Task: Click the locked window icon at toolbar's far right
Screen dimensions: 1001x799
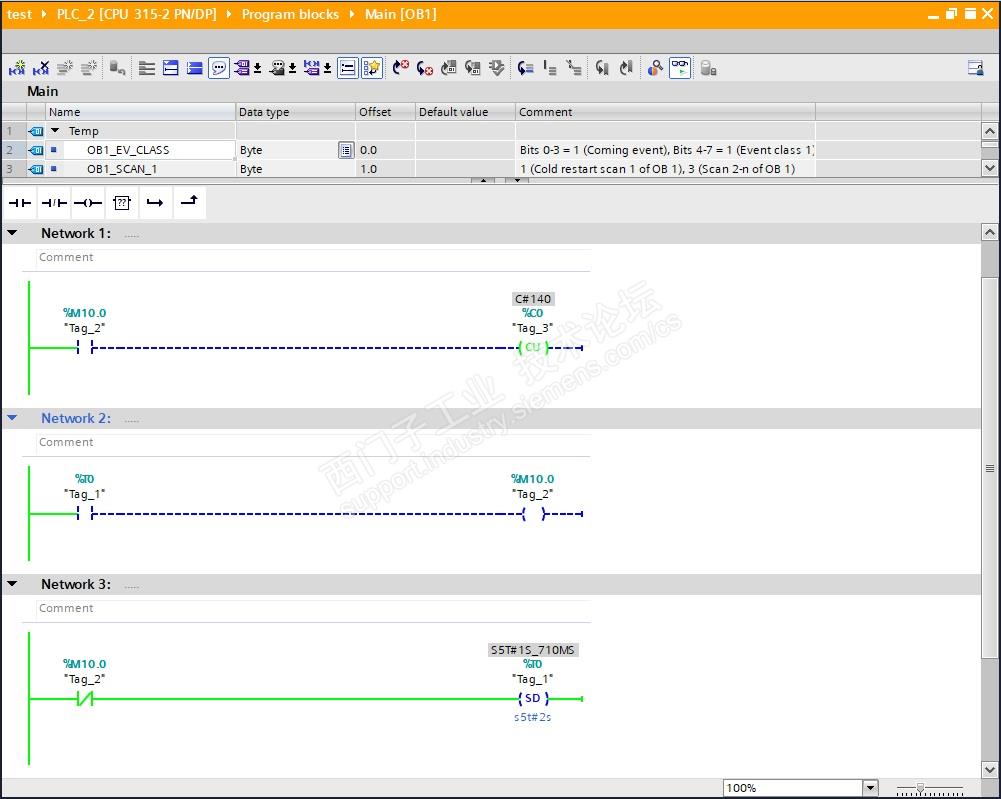Action: [x=975, y=68]
